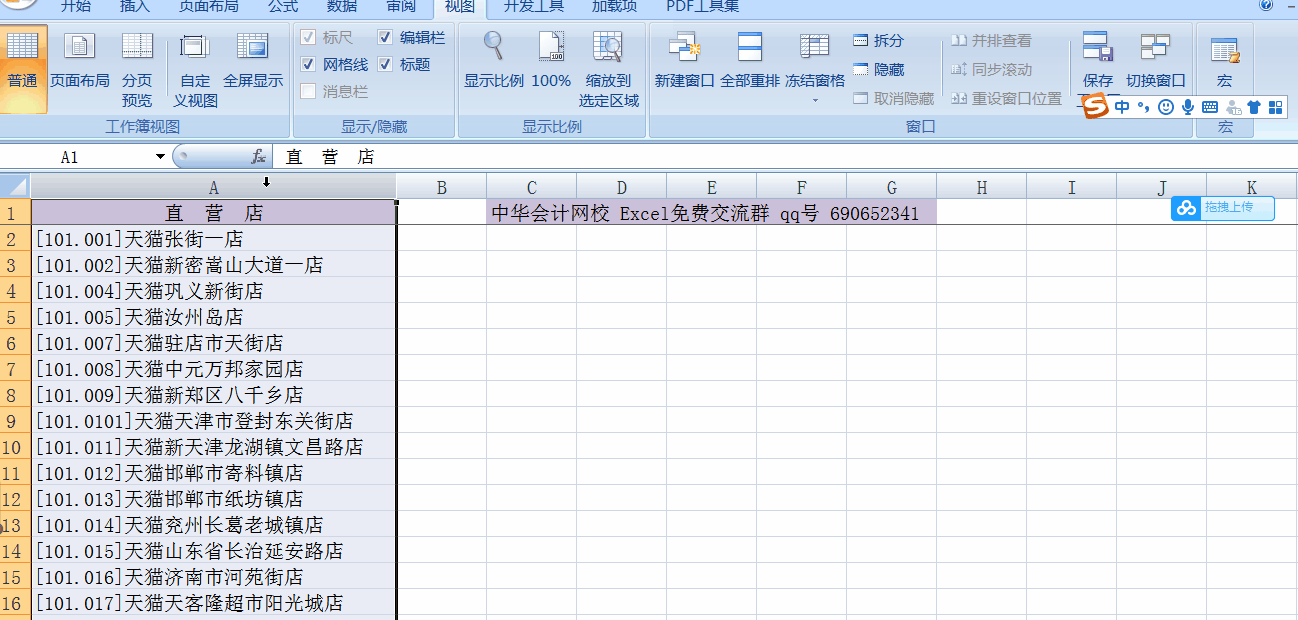Viewport: 1298px width, 620px height.
Task: Select column K header
Action: (1252, 186)
